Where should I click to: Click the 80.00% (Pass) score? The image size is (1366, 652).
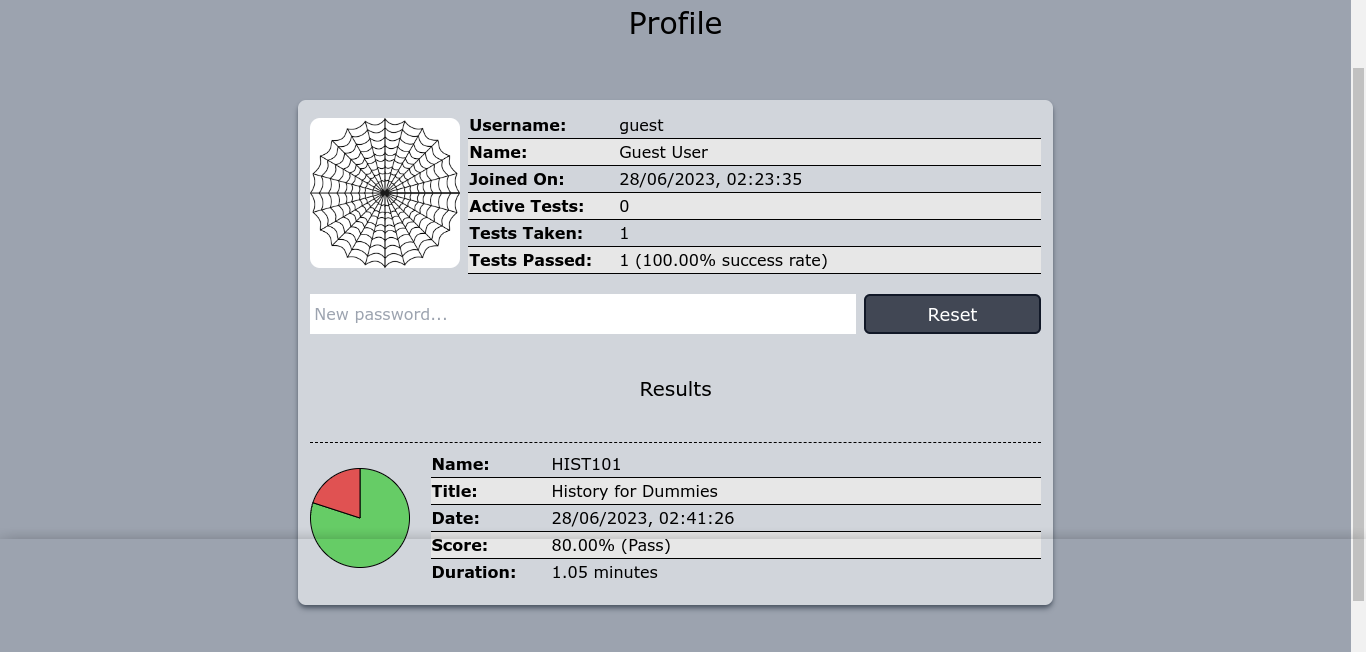611,545
